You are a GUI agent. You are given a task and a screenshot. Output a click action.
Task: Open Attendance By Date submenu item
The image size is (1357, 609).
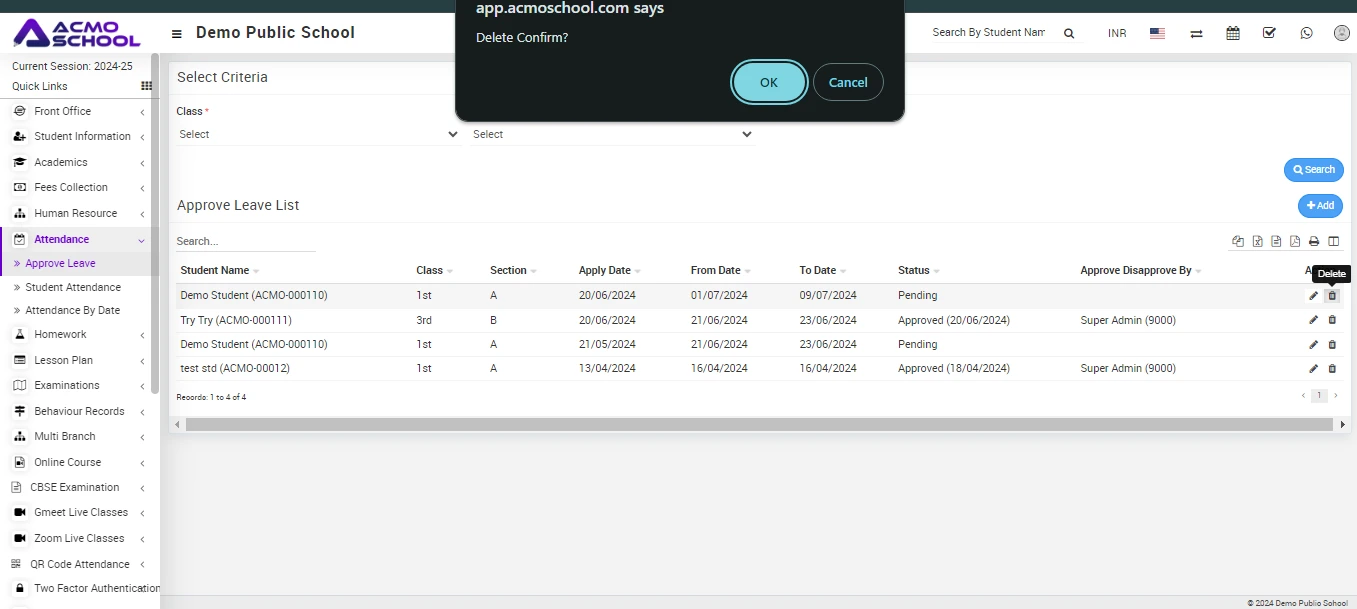[x=72, y=310]
